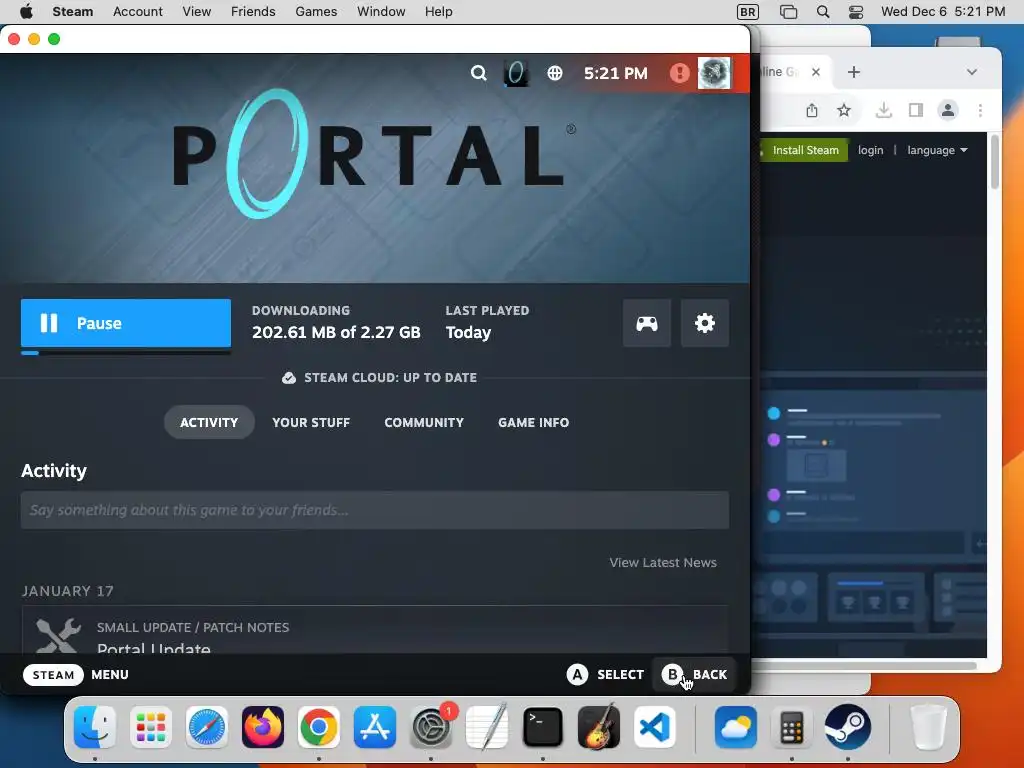The image size is (1024, 768).
Task: Open the Apple menu
Action: tap(26, 12)
